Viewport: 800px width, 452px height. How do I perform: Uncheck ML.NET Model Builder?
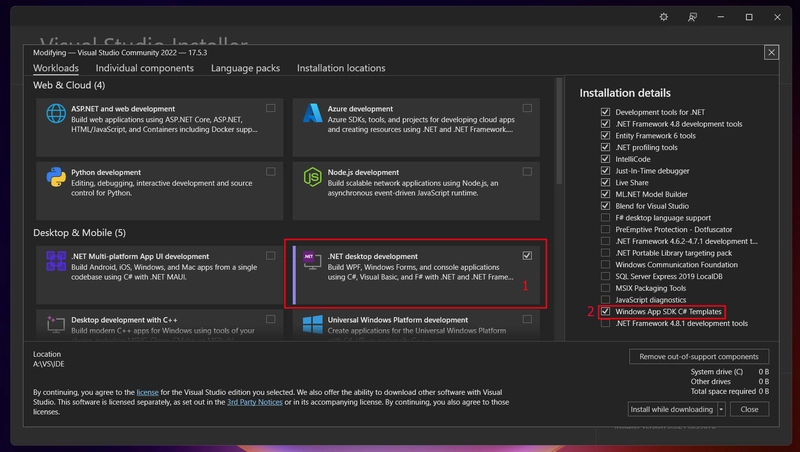tap(605, 194)
